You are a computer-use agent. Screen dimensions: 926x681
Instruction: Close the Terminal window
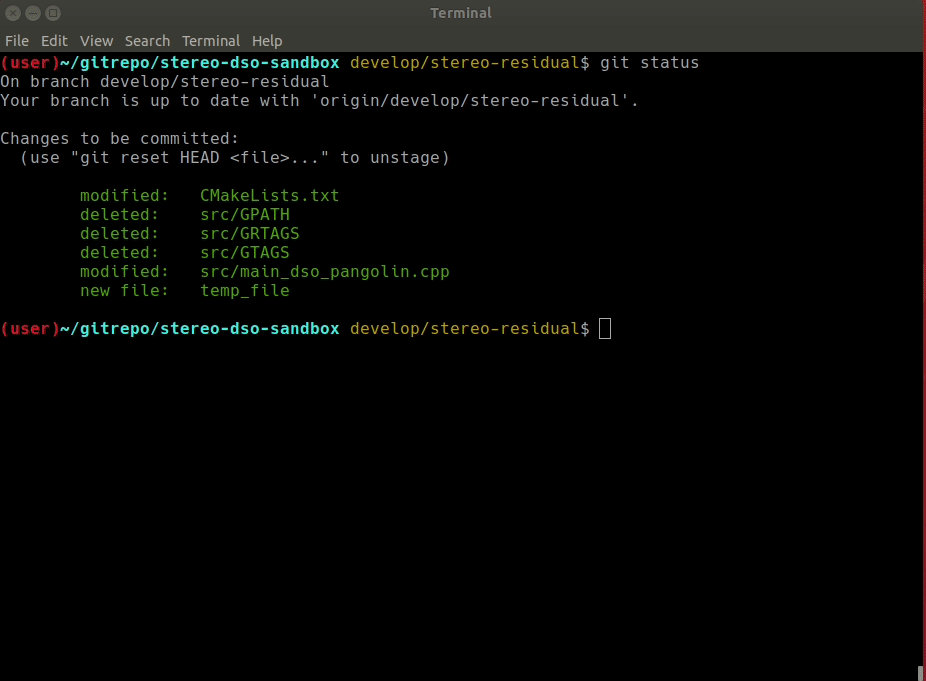(x=13, y=12)
